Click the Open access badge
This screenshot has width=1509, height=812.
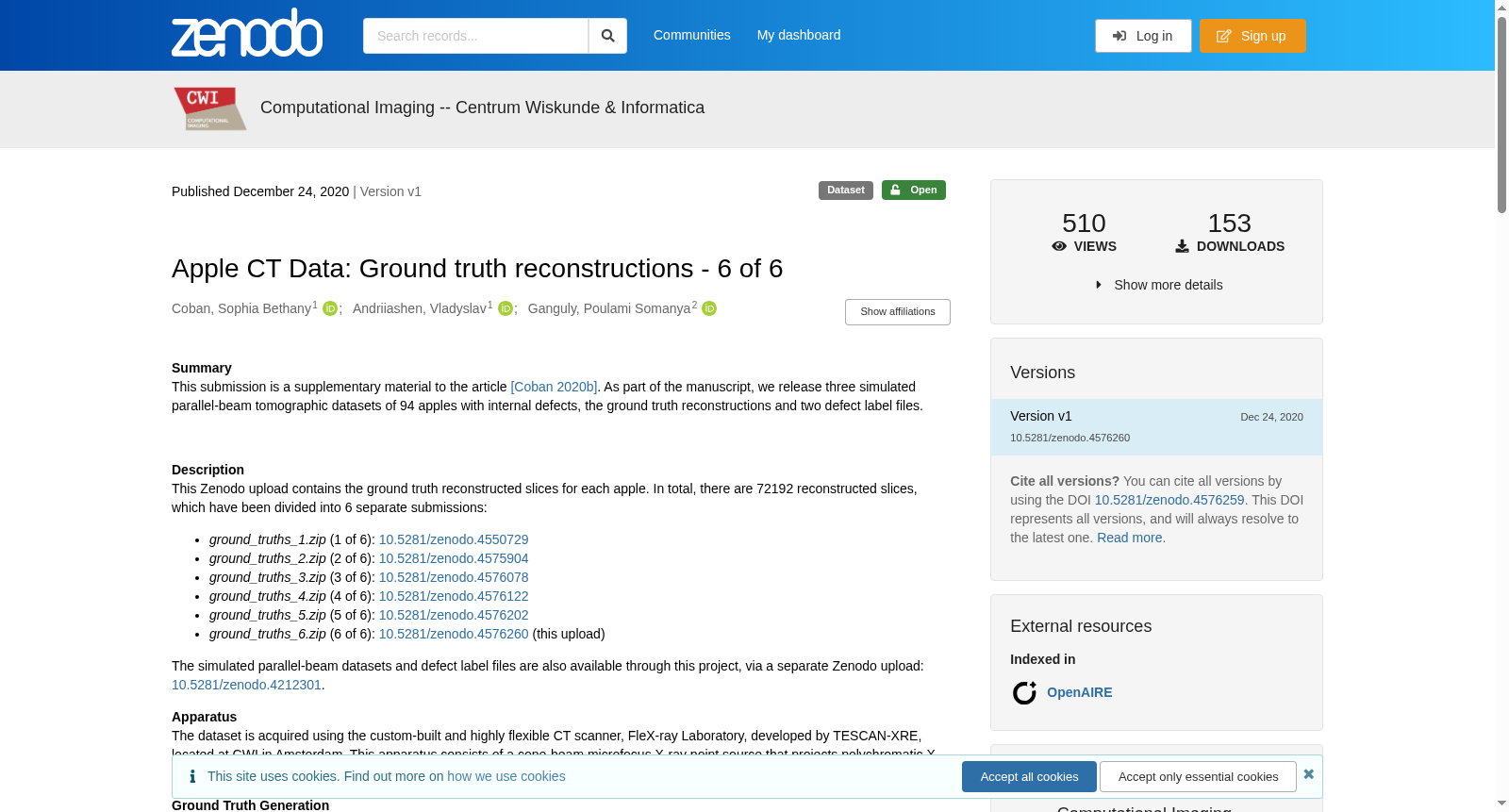coord(914,191)
